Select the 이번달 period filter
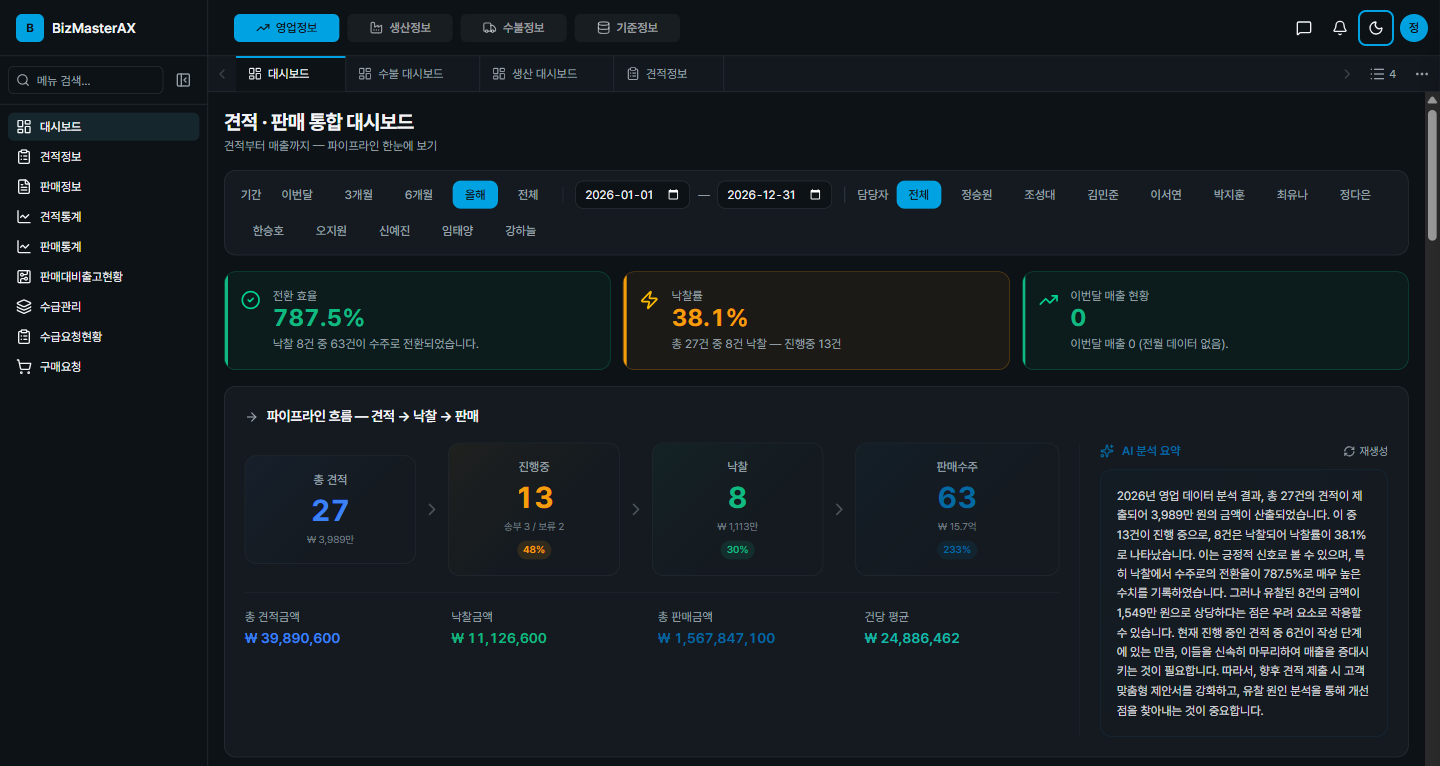The width and height of the screenshot is (1440, 766). 297,195
